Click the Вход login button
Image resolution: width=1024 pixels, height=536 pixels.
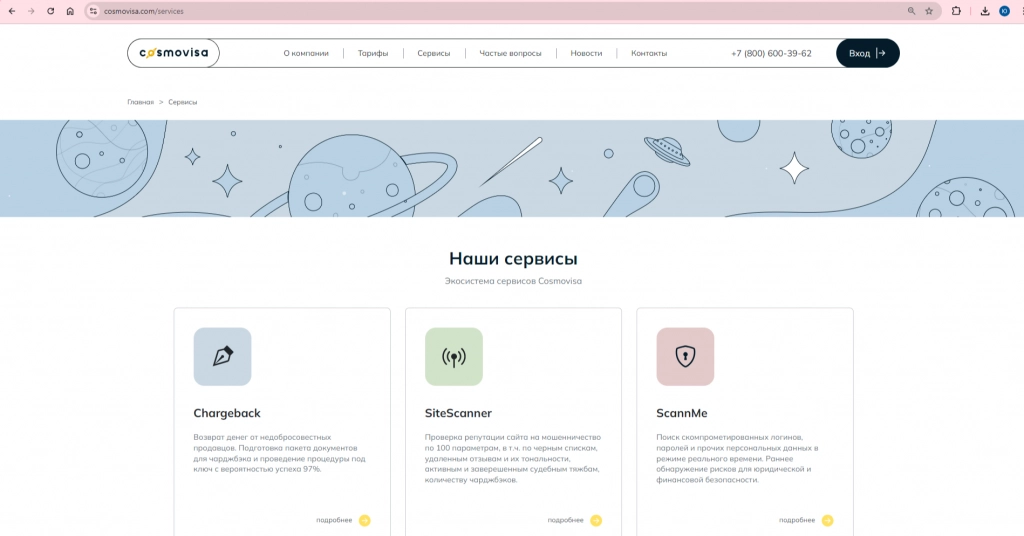coord(867,53)
